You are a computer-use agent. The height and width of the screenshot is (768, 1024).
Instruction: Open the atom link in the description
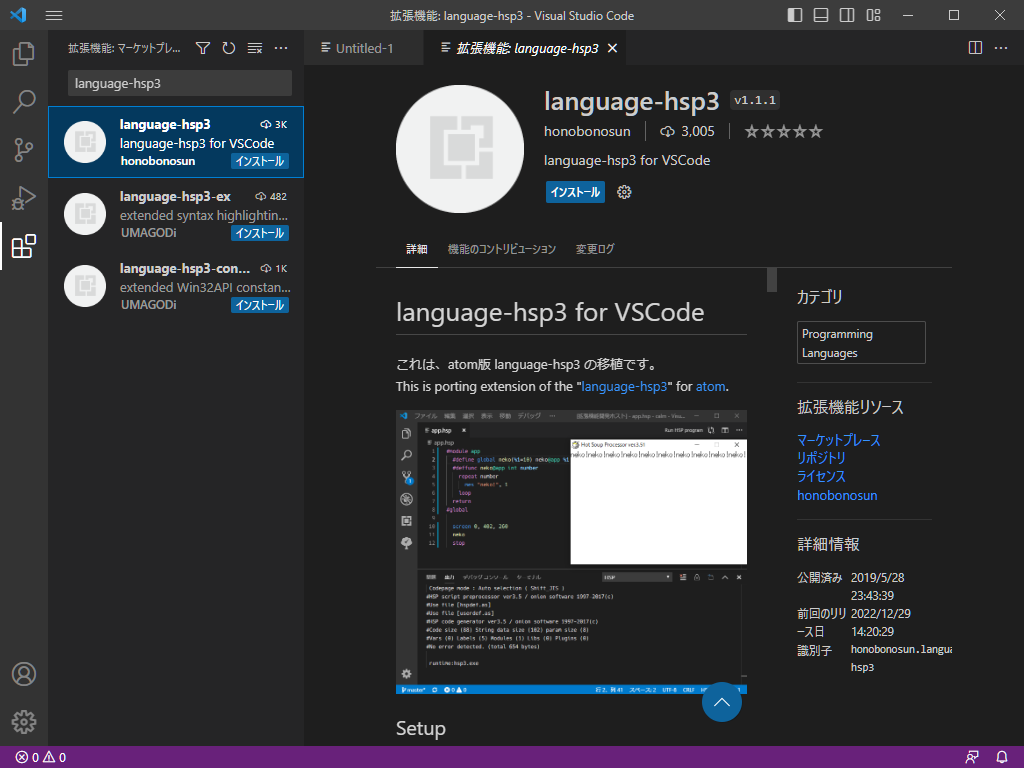coord(710,386)
